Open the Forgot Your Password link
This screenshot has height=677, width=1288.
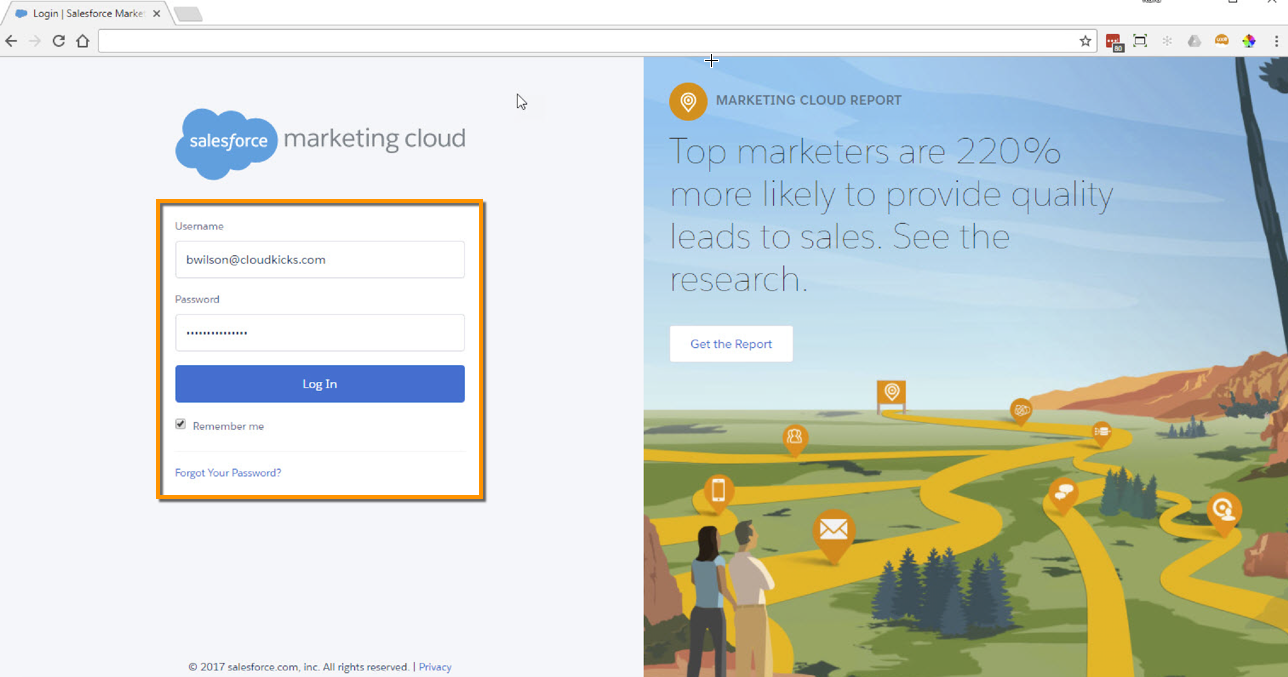(228, 472)
